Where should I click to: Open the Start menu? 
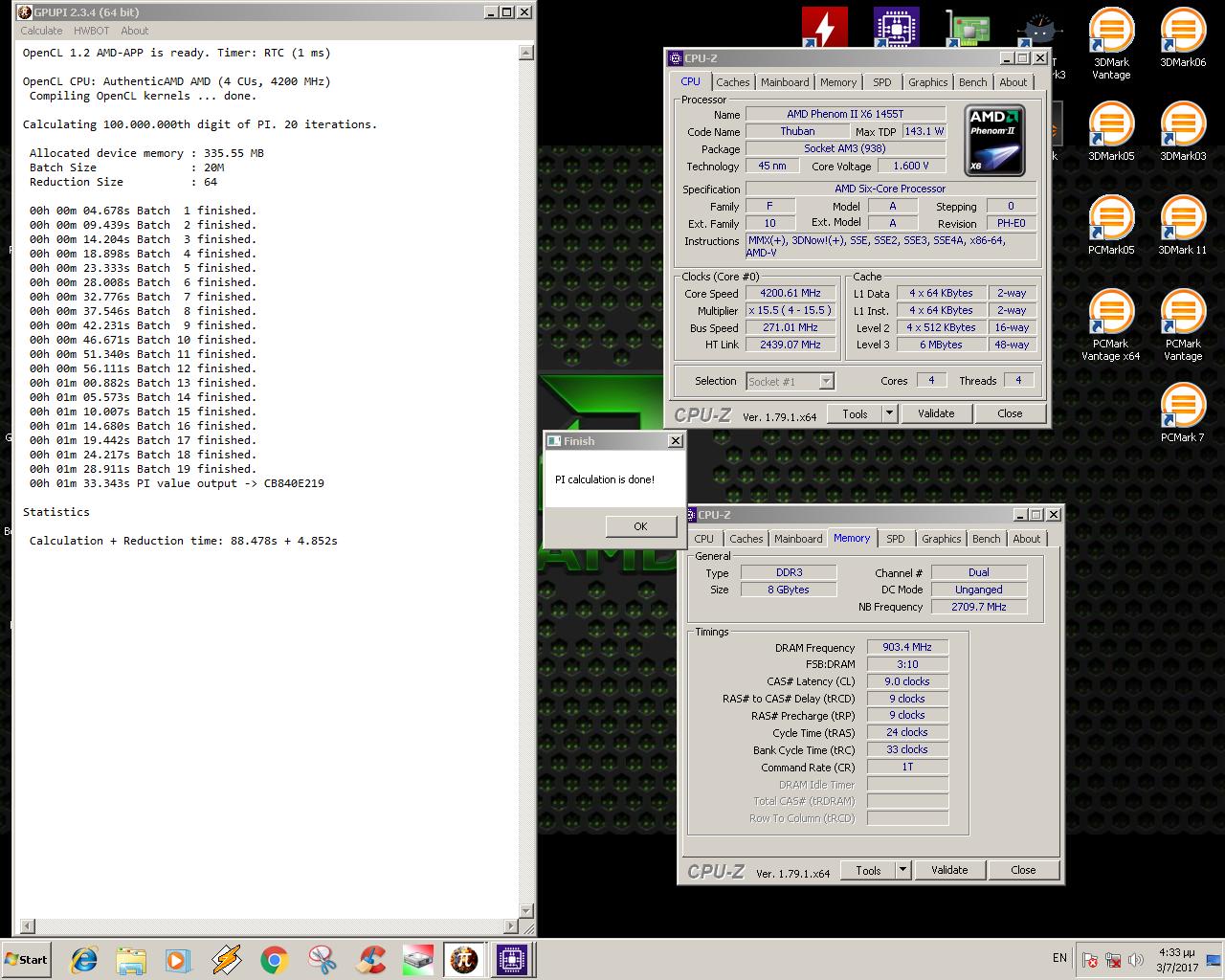(x=26, y=960)
